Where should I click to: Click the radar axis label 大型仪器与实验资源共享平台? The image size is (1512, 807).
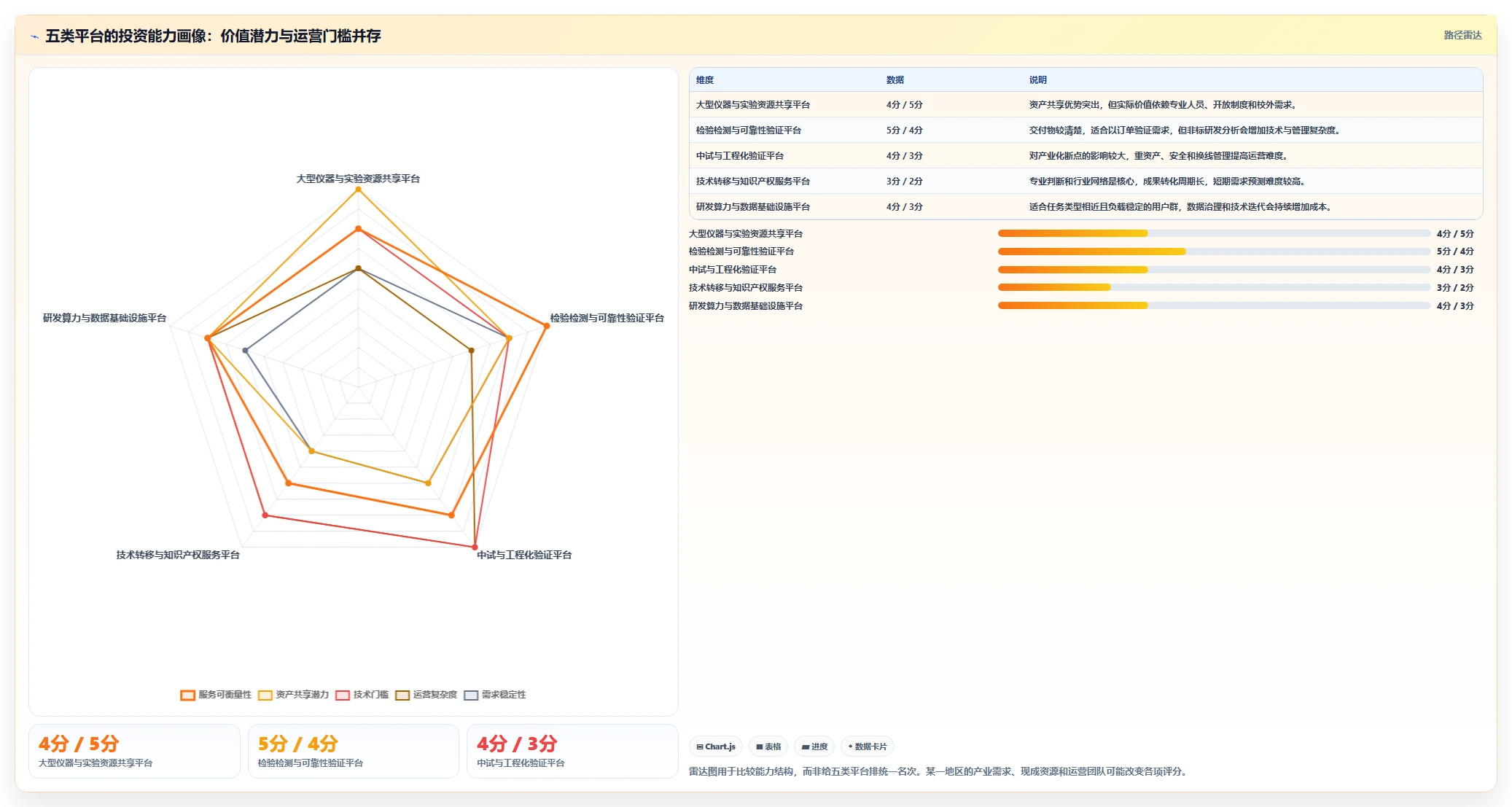pyautogui.click(x=358, y=179)
